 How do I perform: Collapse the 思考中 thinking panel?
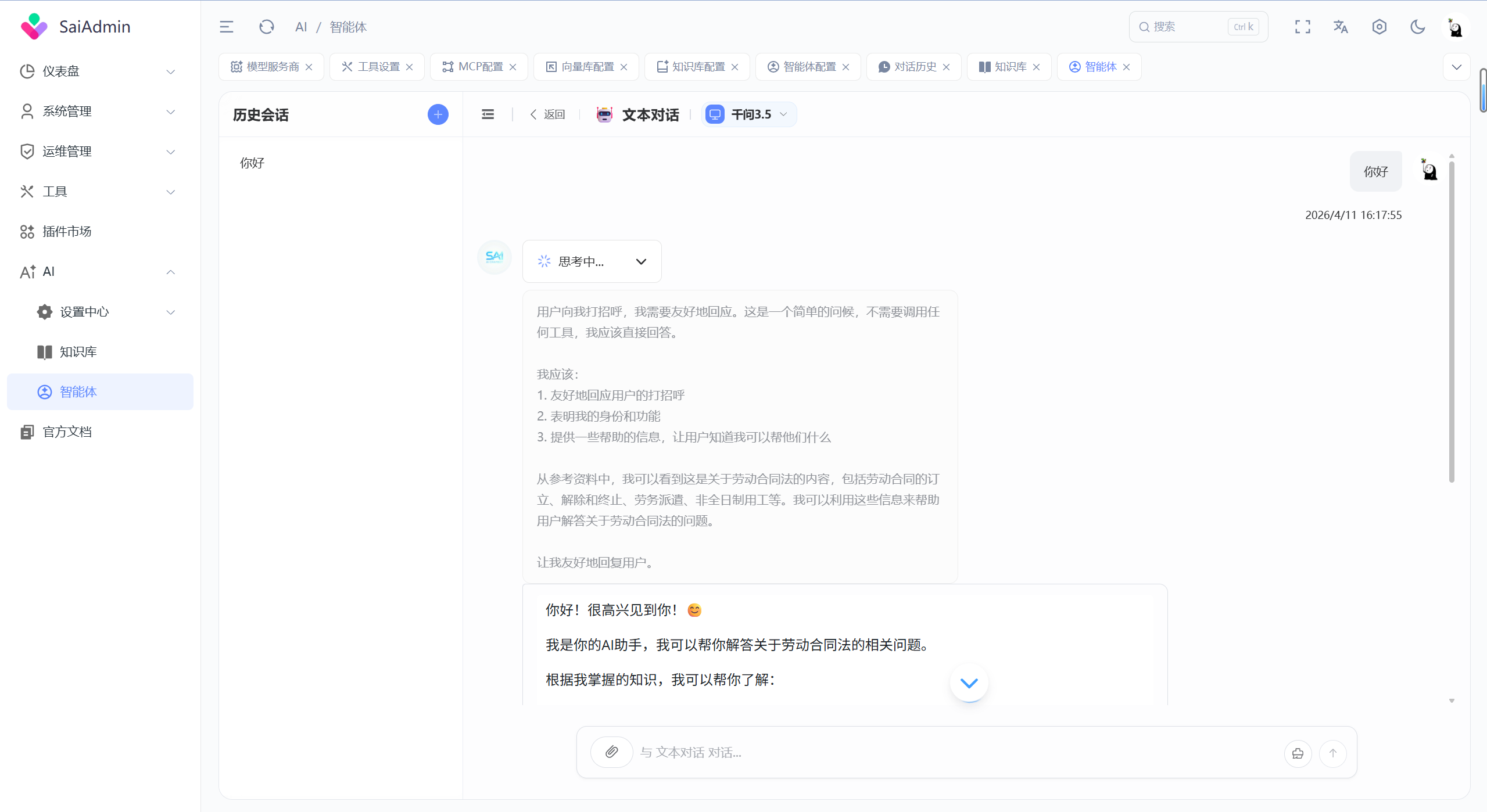tap(641, 261)
